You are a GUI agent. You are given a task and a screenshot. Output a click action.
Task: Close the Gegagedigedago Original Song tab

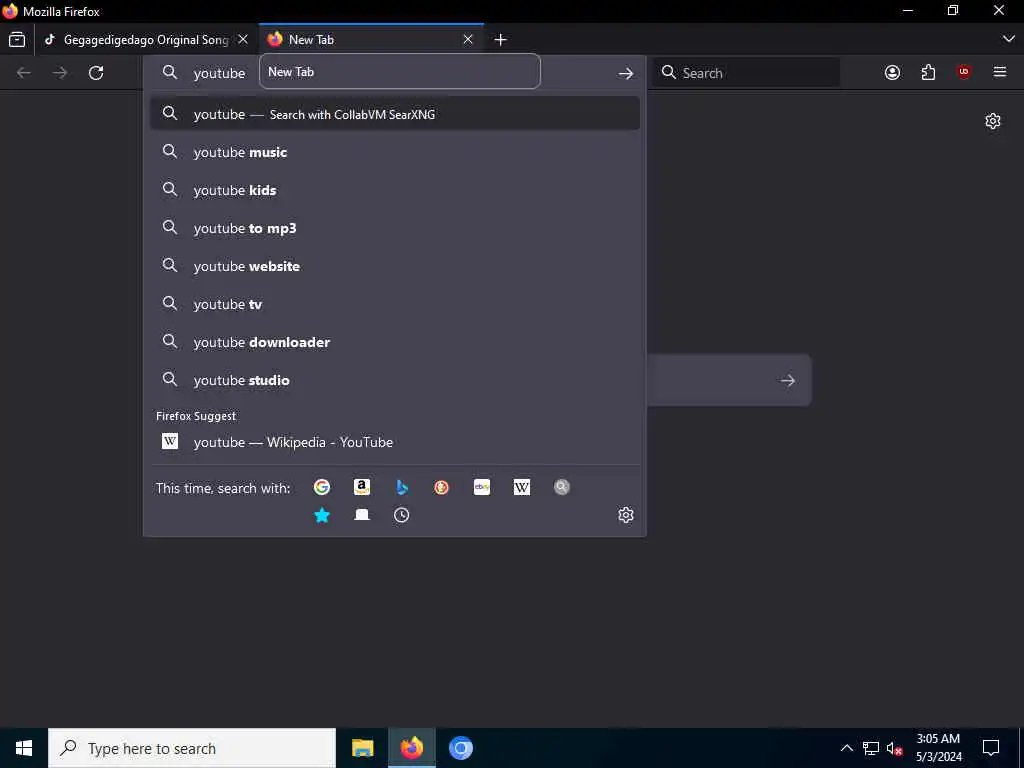tap(243, 40)
